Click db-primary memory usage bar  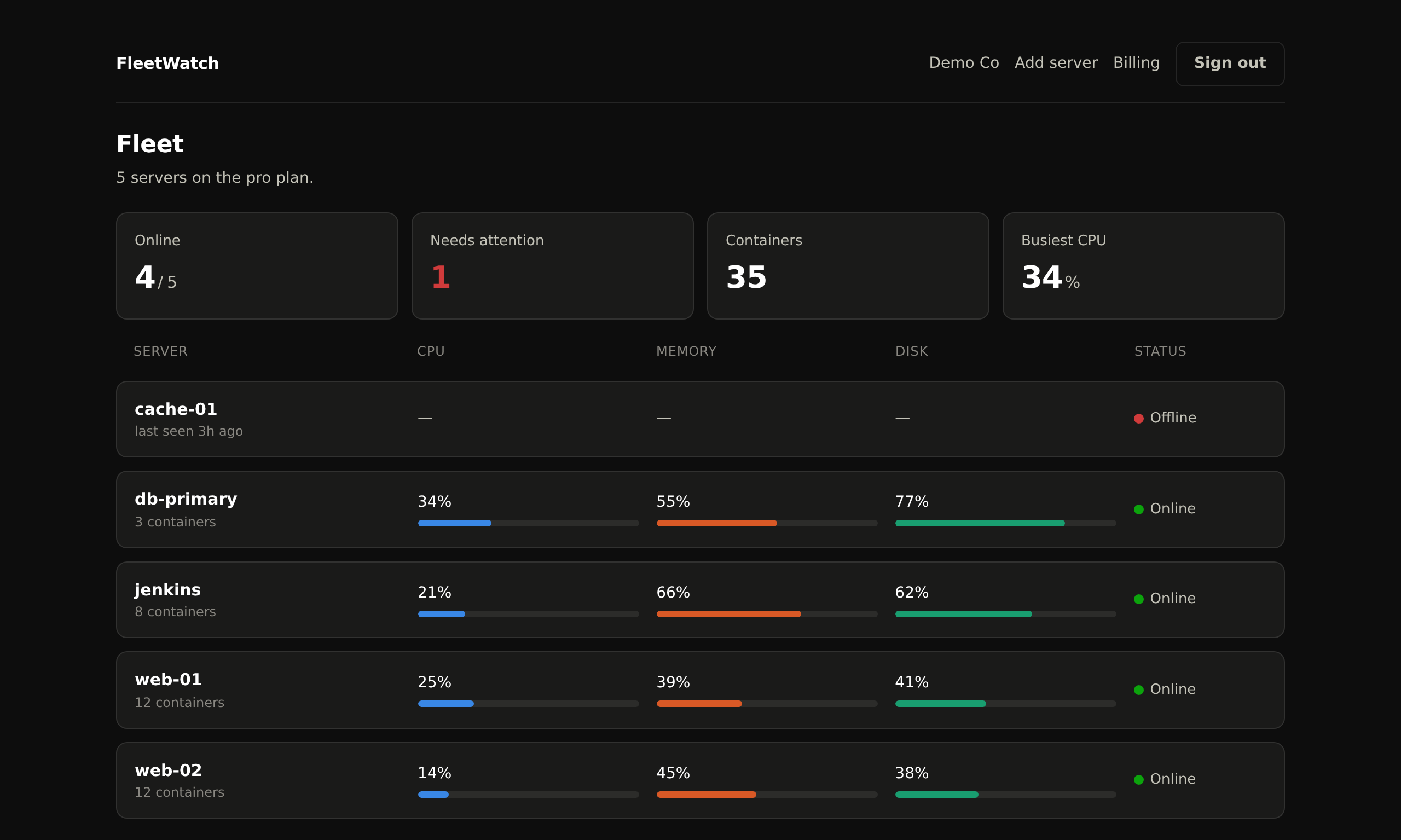(767, 523)
